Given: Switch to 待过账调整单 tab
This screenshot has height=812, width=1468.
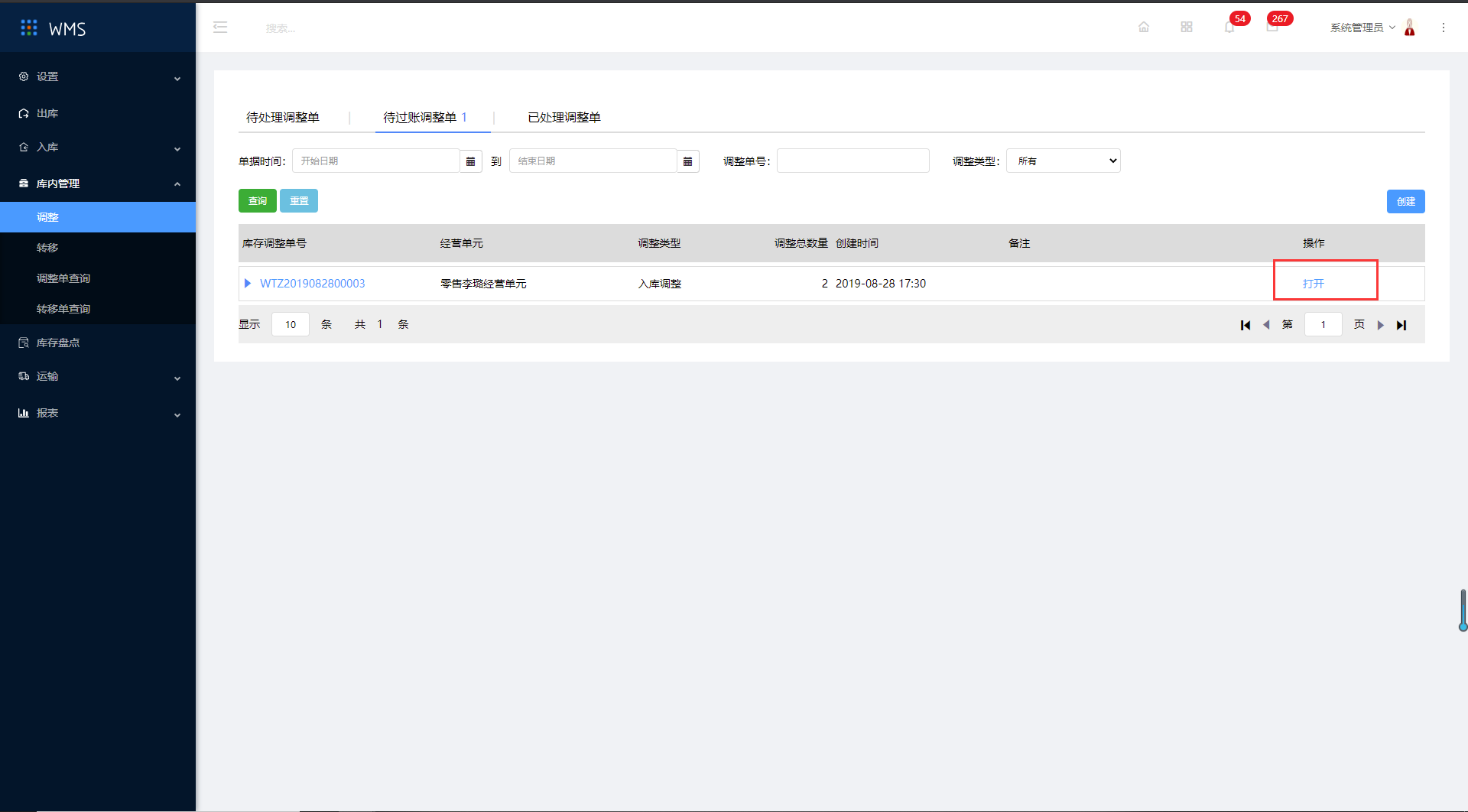Looking at the screenshot, I should (x=425, y=117).
